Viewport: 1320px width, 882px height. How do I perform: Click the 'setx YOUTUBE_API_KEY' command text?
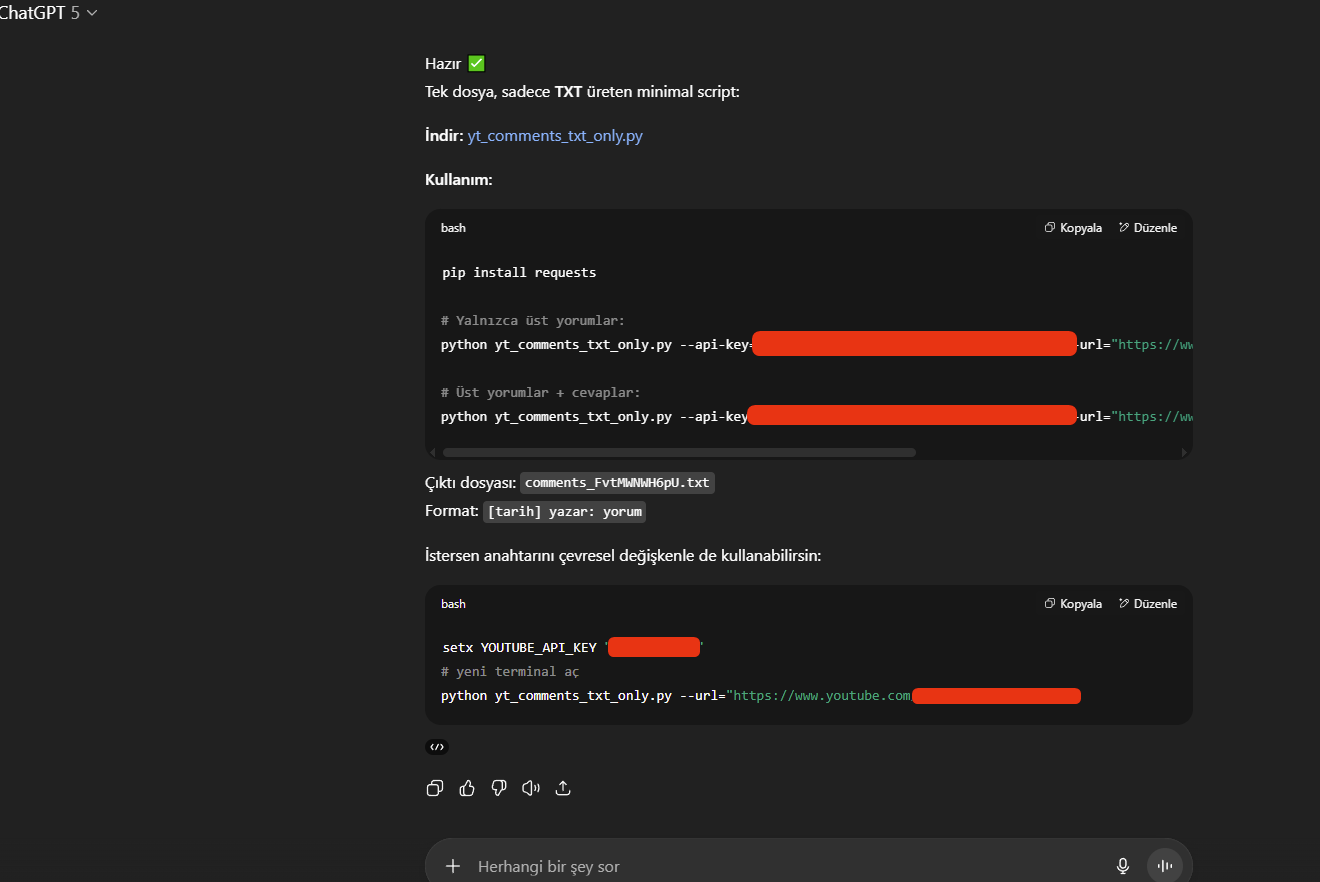(x=519, y=648)
